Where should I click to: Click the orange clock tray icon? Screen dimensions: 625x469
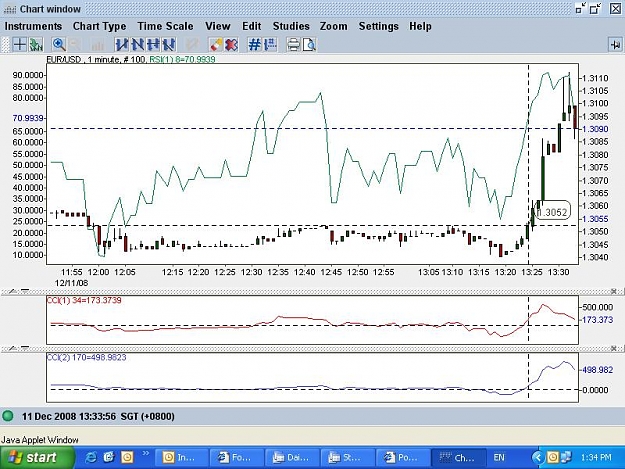(x=553, y=457)
